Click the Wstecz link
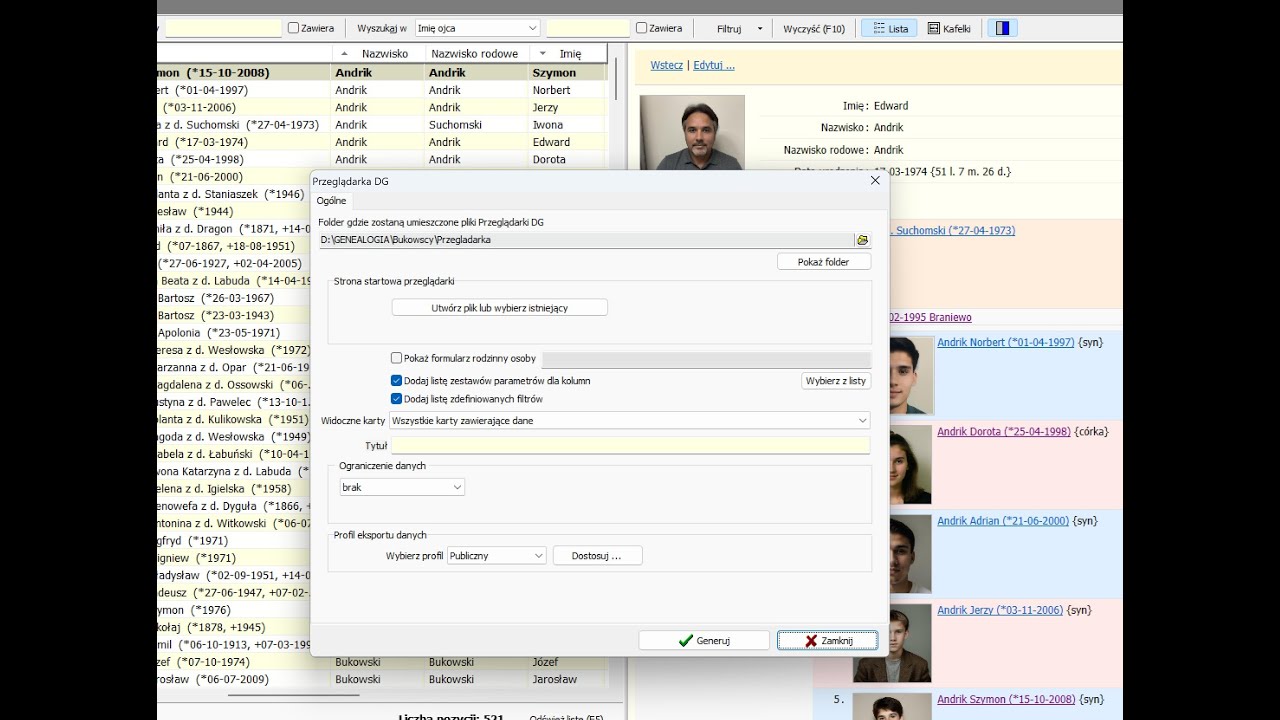The height and width of the screenshot is (720, 1280). tap(666, 65)
